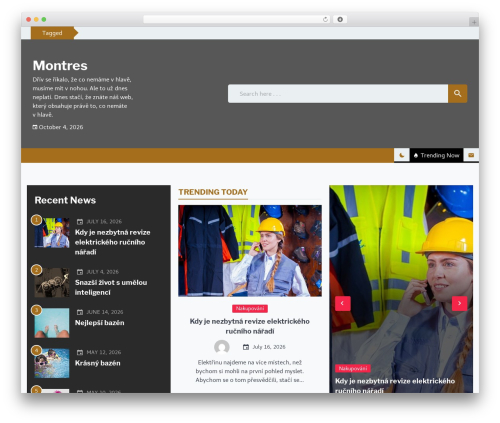500x423 pixels.
Task: Click the browser reload icon
Action: (325, 19)
